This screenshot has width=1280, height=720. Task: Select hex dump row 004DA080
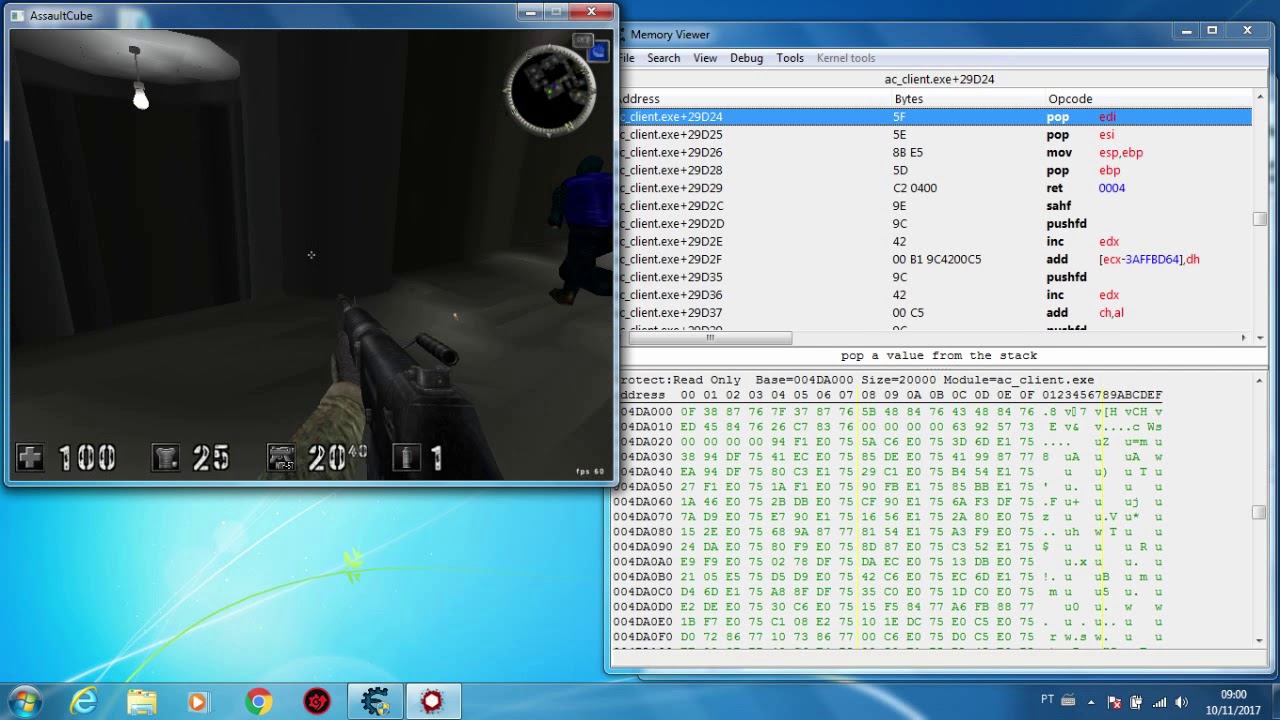tap(888, 532)
